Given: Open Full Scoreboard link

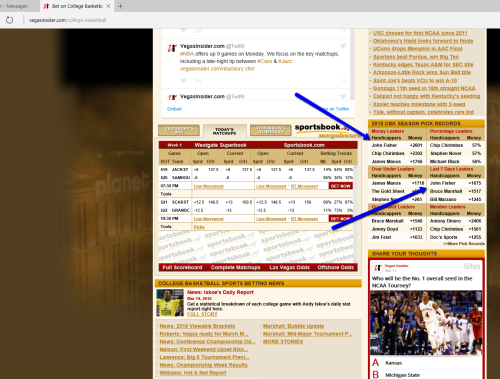Looking at the screenshot, I should [182, 267].
